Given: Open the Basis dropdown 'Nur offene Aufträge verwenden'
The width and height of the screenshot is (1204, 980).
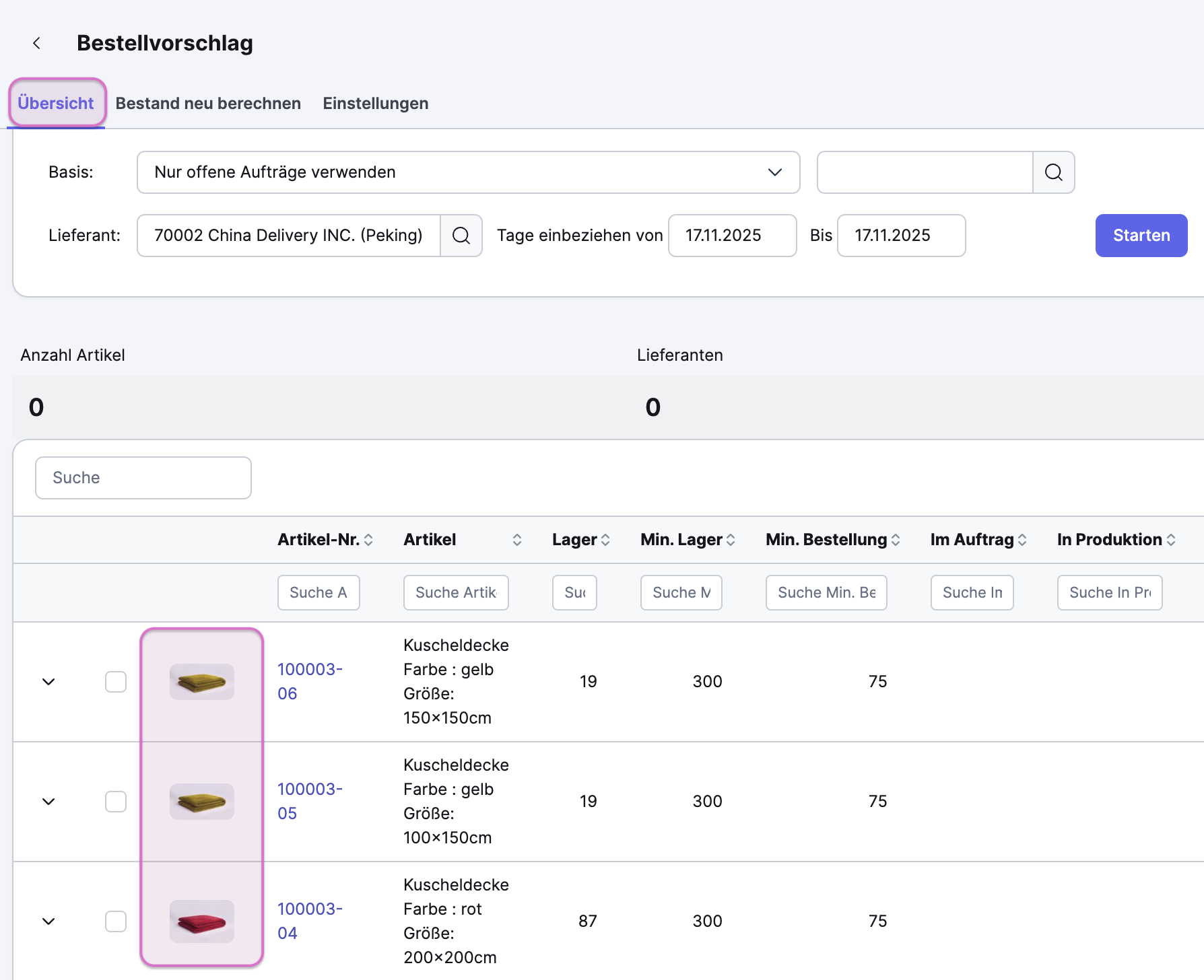Looking at the screenshot, I should [x=468, y=172].
